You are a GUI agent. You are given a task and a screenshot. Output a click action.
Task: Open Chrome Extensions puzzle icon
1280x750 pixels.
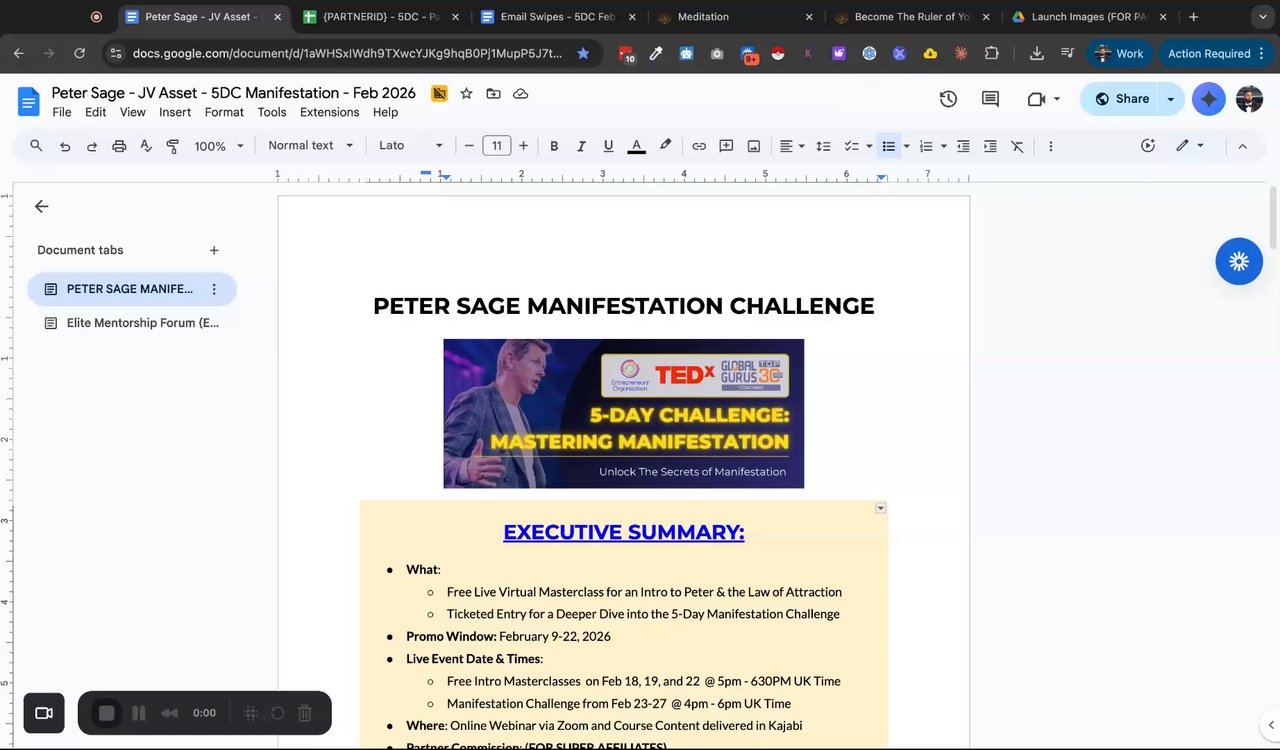(991, 53)
